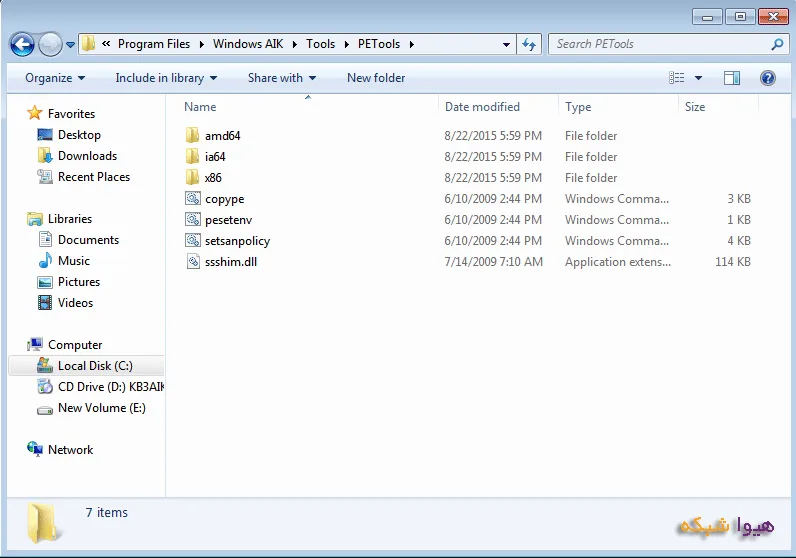
Task: Select the ssshim.dll file icon
Action: (x=193, y=261)
